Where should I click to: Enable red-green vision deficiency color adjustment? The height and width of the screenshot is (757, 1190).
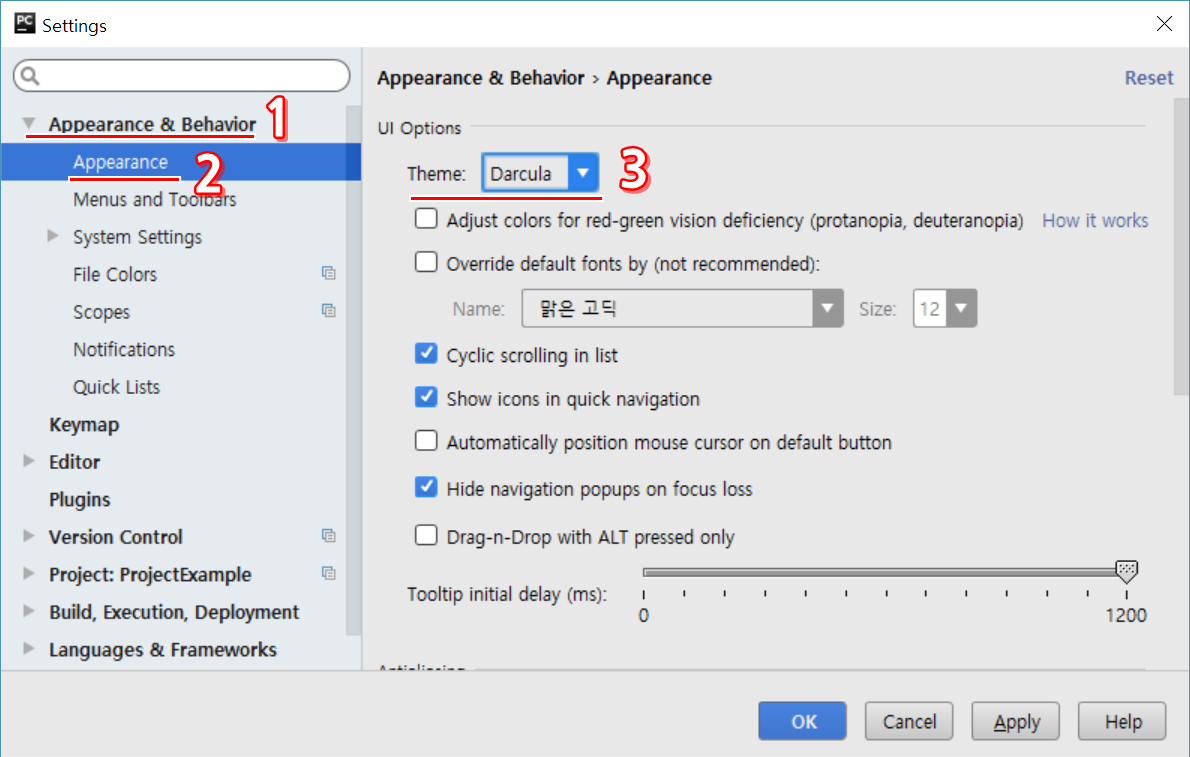coord(427,219)
